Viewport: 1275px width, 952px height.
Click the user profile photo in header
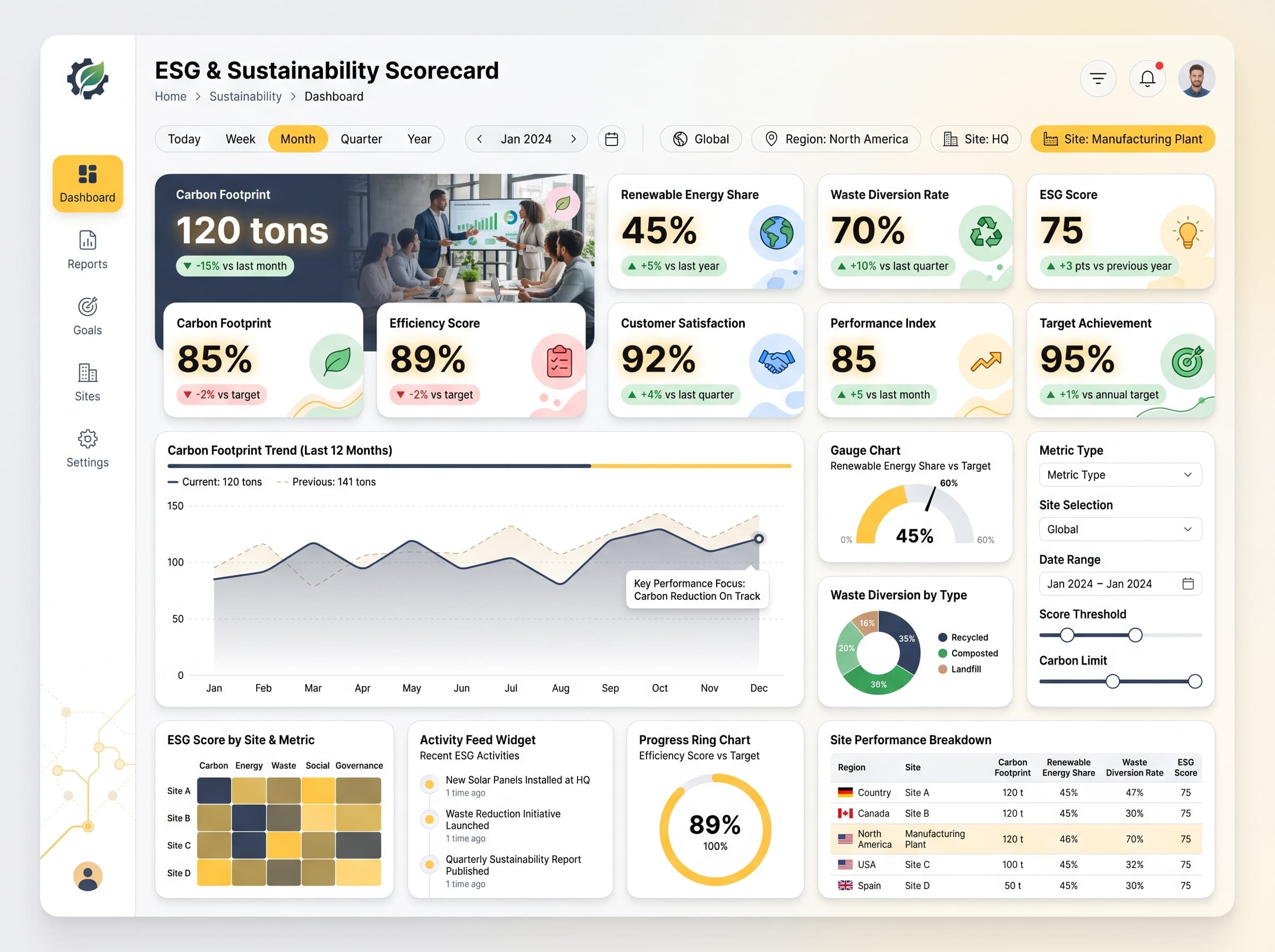[1197, 79]
